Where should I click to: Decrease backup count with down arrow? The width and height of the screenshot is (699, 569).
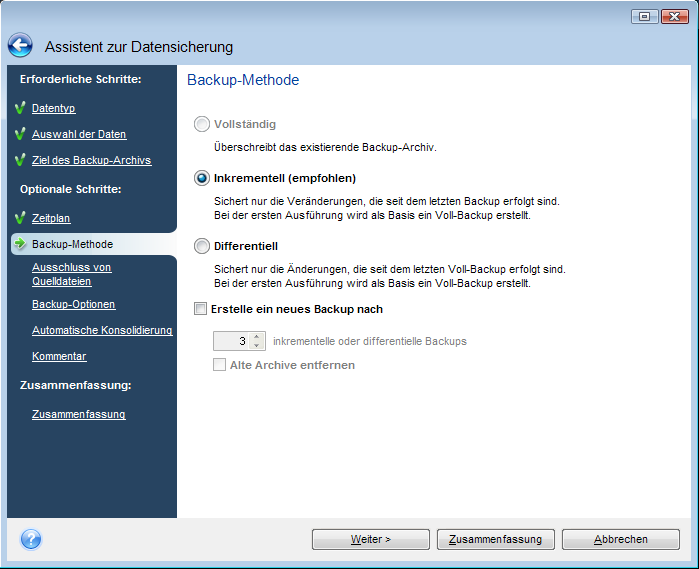[257, 346]
